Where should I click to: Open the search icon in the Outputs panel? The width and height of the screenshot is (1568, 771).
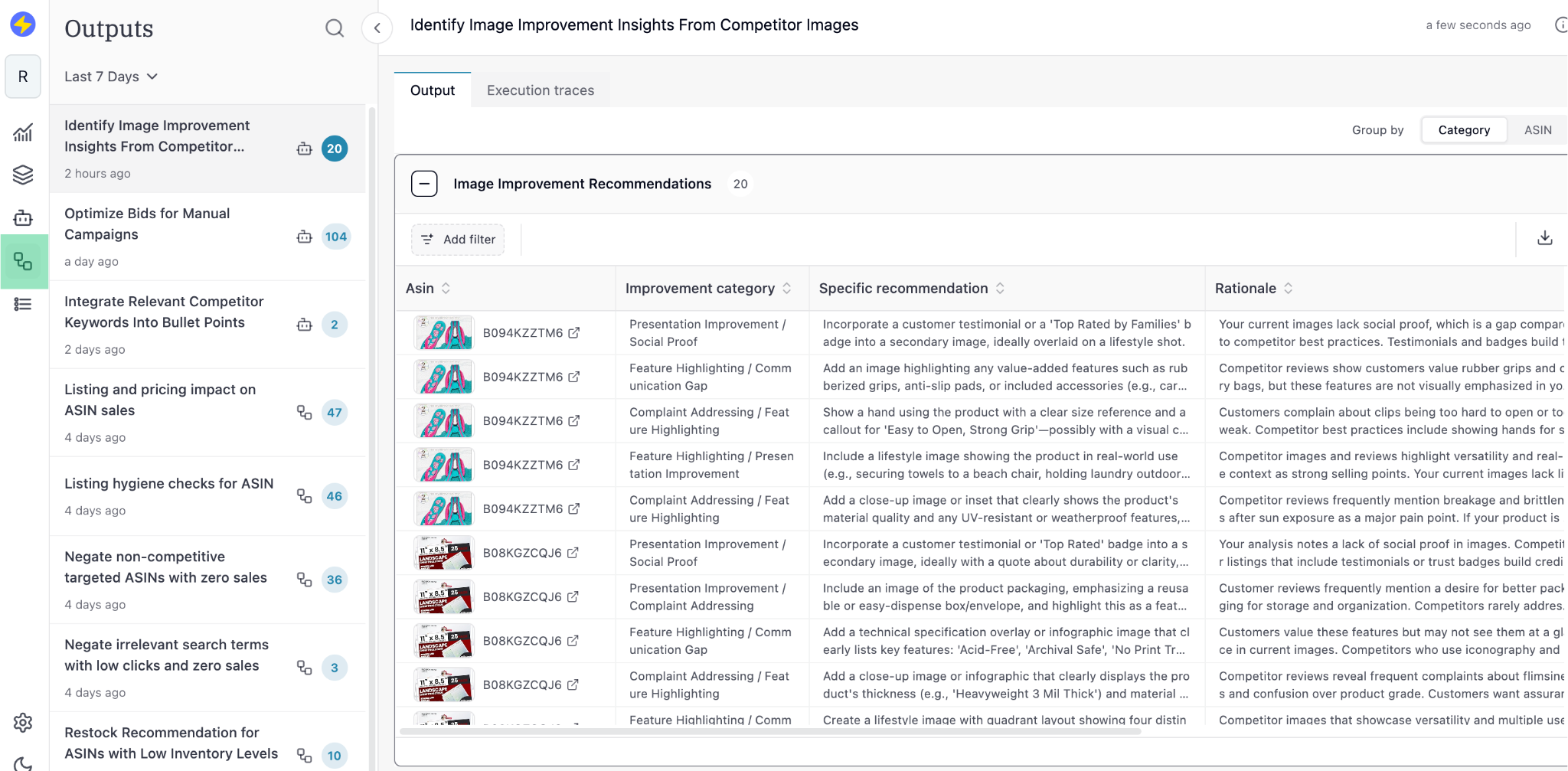(335, 28)
